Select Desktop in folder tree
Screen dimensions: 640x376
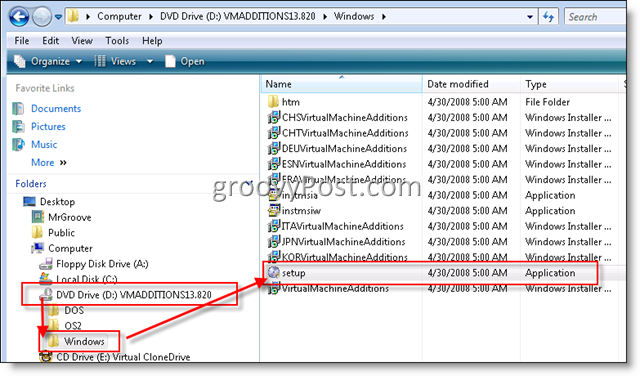pyautogui.click(x=57, y=202)
